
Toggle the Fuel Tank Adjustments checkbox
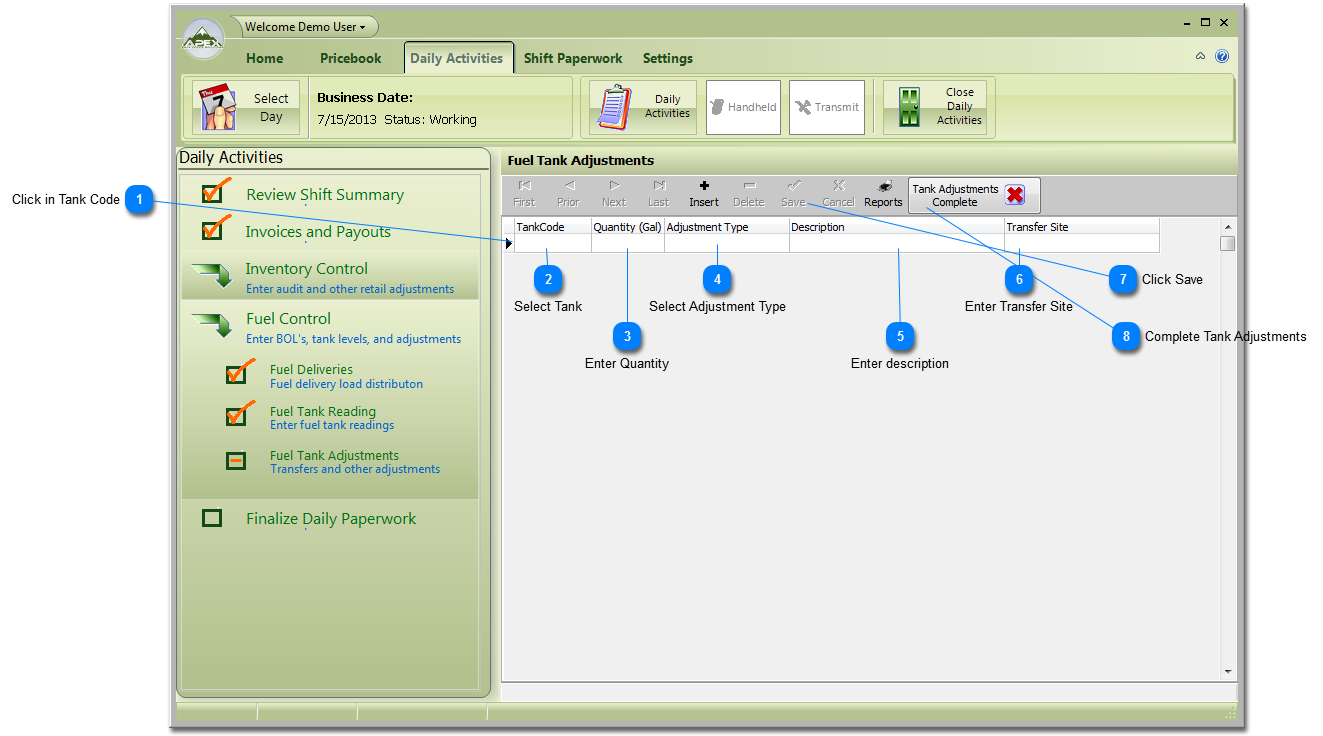pyautogui.click(x=236, y=461)
